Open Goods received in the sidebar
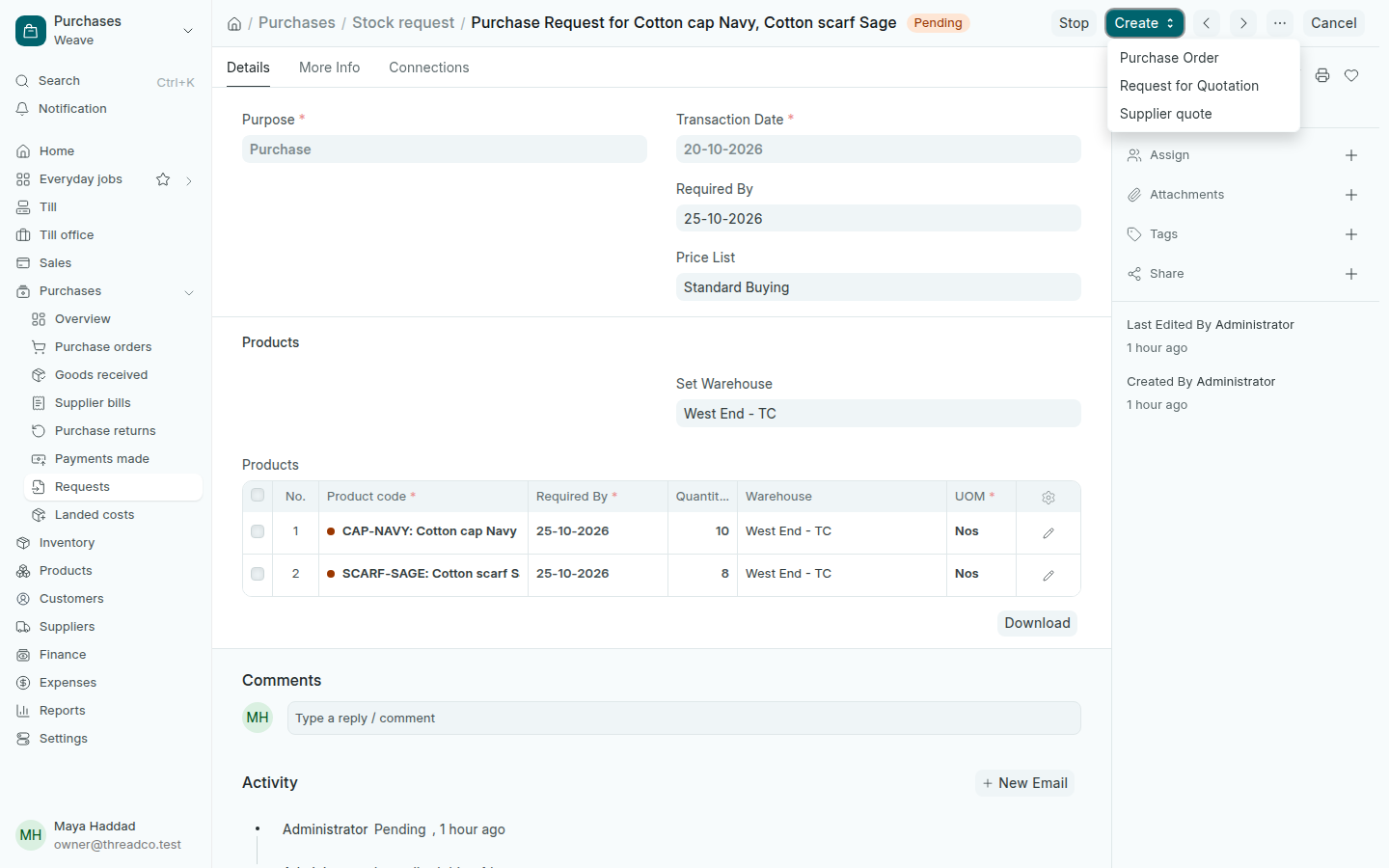The width and height of the screenshot is (1389, 868). coord(114,375)
